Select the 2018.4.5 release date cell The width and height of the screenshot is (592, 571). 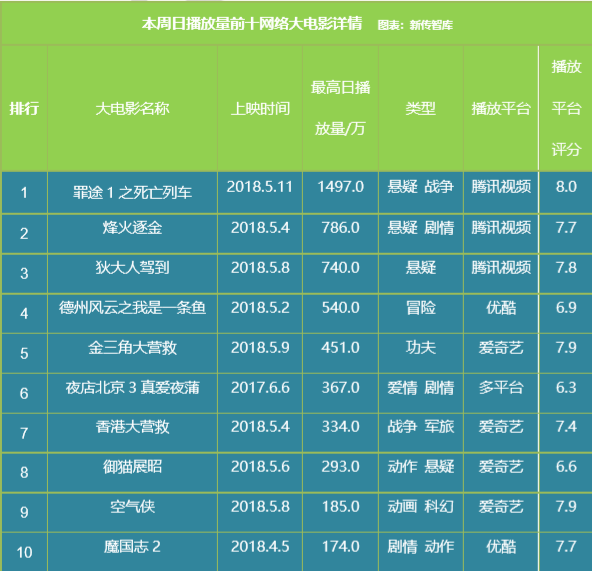[x=260, y=552]
